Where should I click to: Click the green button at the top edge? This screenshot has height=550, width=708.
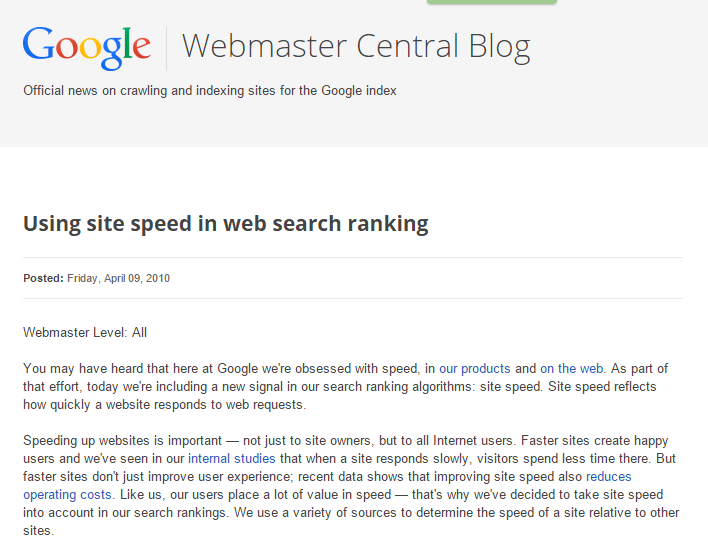tap(491, 2)
